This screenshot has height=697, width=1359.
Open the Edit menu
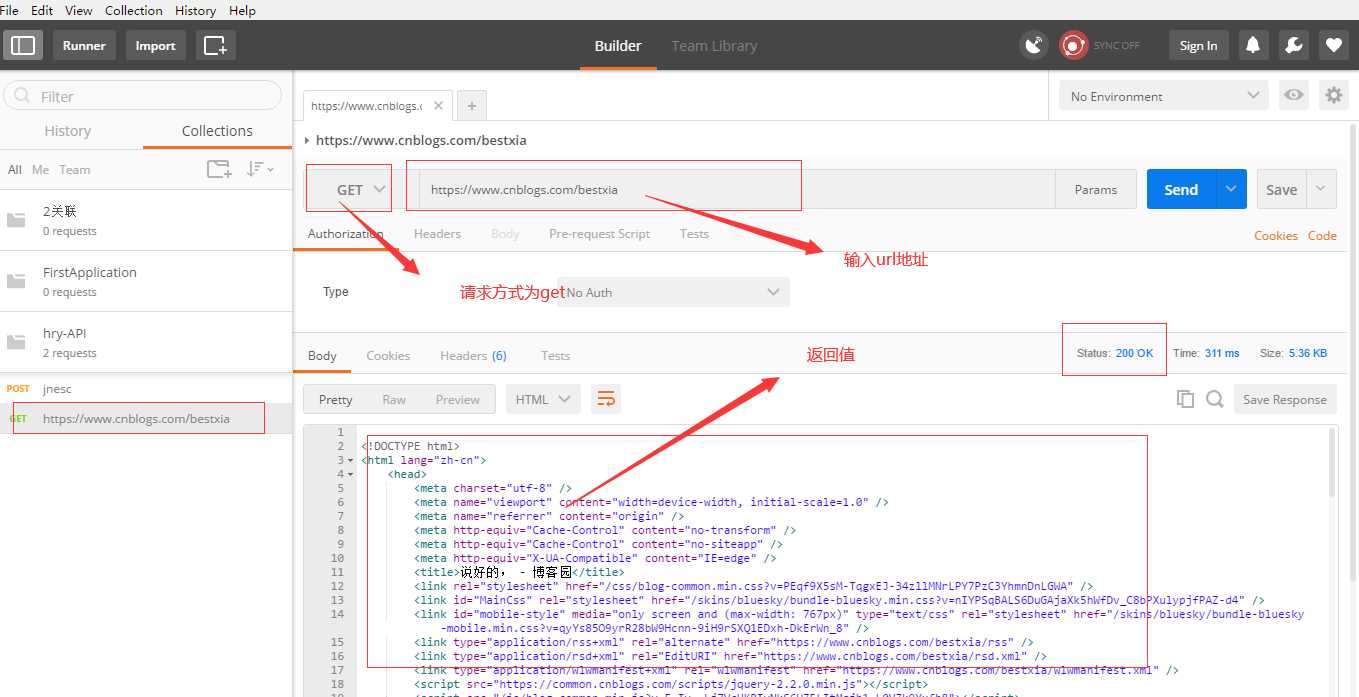(x=42, y=10)
